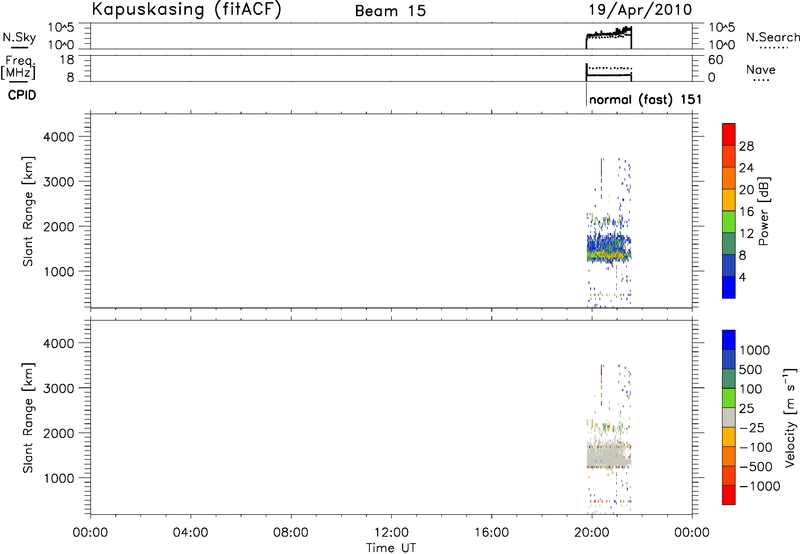Click the 'CPID' label
Image resolution: width=800 pixels, height=554 pixels.
[22, 95]
